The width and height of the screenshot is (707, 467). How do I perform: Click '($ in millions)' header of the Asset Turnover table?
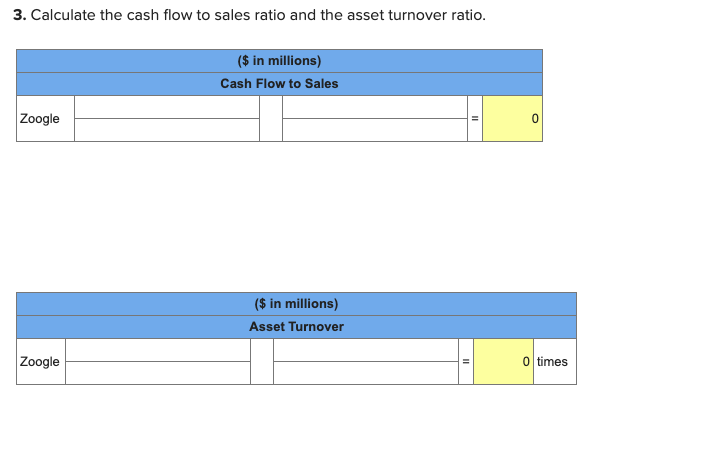(x=296, y=304)
